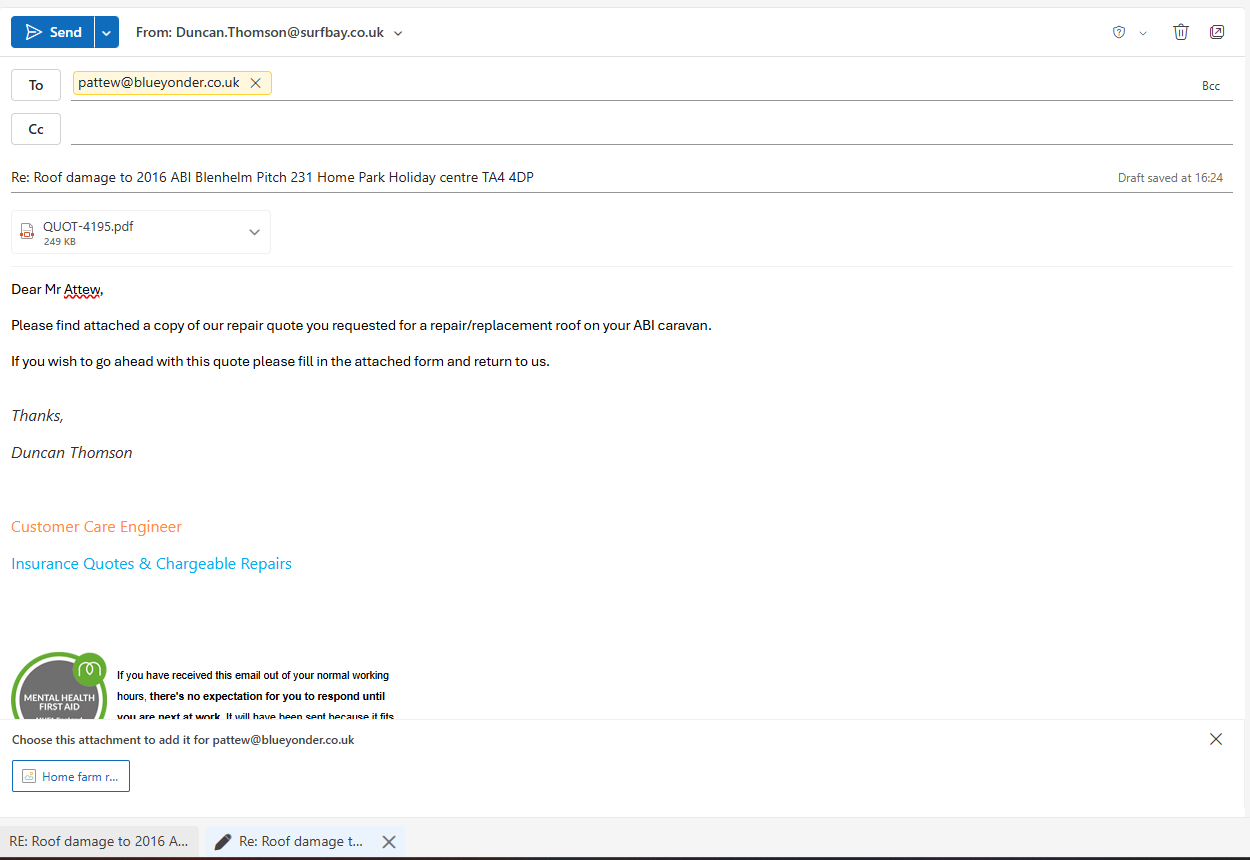The height and width of the screenshot is (860, 1250).
Task: Add the suggested 'Home farm r...' attachment
Action: [71, 776]
